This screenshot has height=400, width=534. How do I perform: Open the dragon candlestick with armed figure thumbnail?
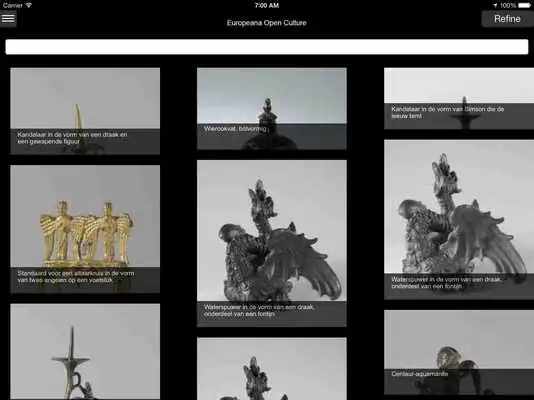click(x=85, y=111)
